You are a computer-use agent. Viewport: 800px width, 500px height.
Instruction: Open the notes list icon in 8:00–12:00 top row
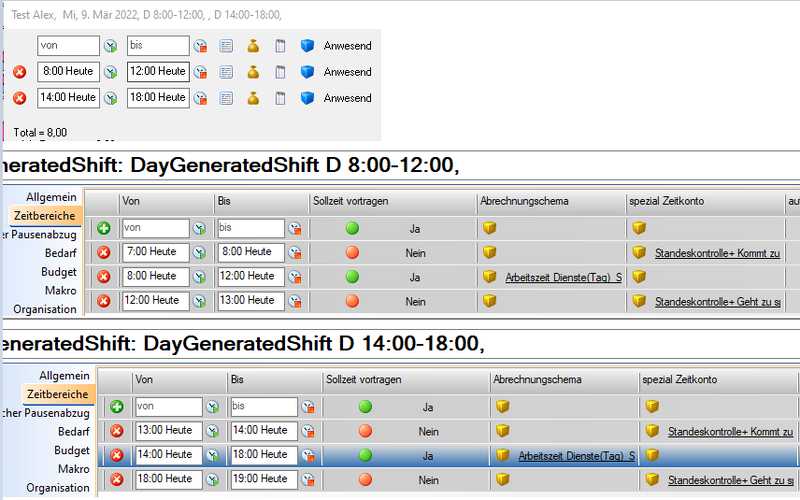pos(227,72)
